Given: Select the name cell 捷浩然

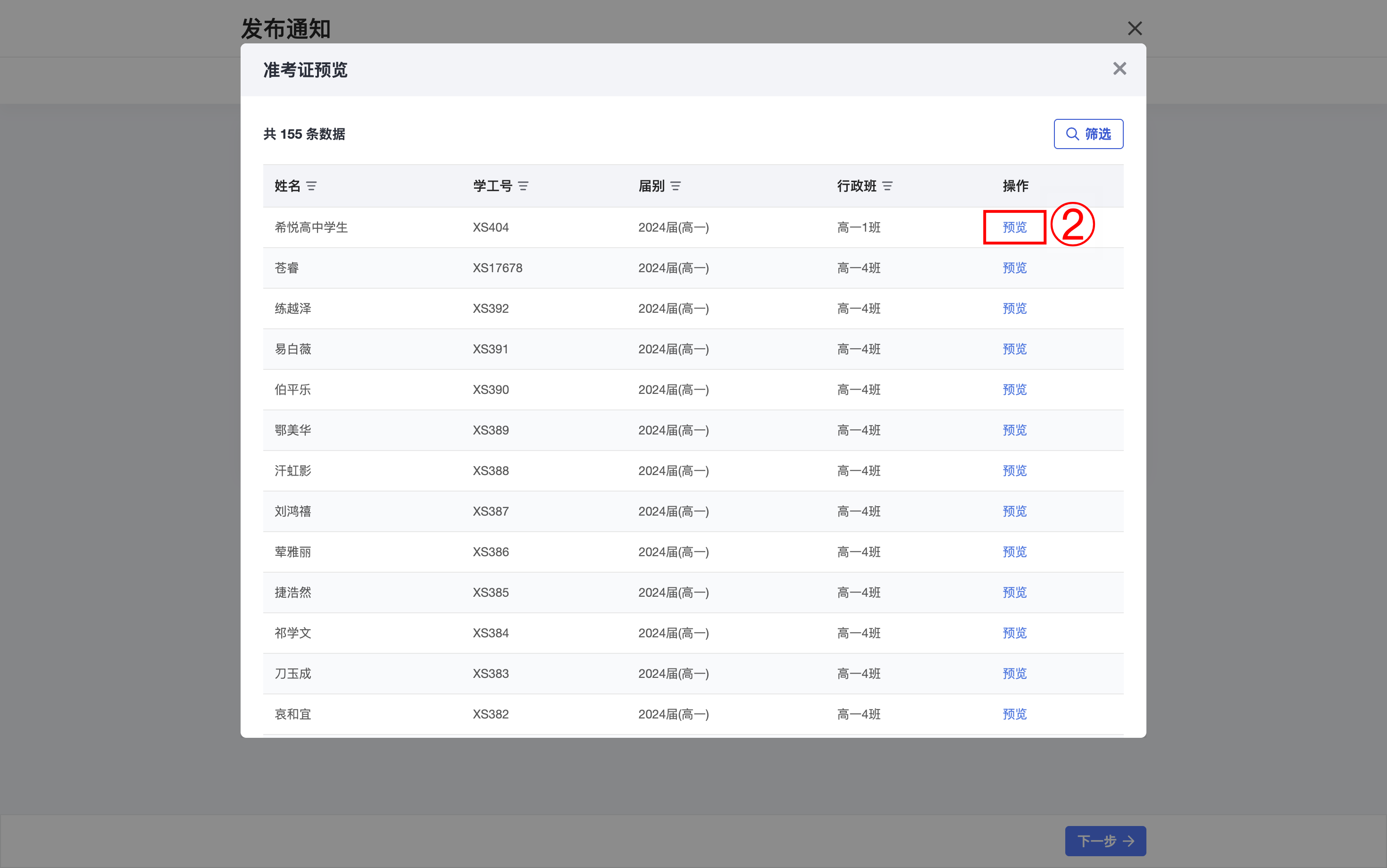Looking at the screenshot, I should [293, 593].
